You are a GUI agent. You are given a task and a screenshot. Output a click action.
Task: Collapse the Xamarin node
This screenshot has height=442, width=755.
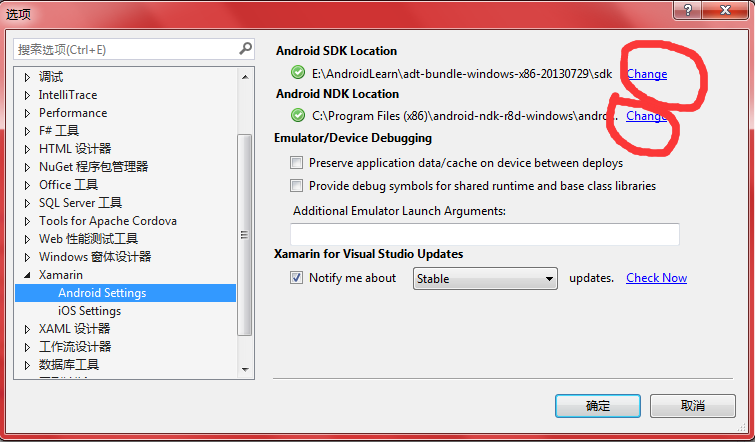(x=27, y=275)
